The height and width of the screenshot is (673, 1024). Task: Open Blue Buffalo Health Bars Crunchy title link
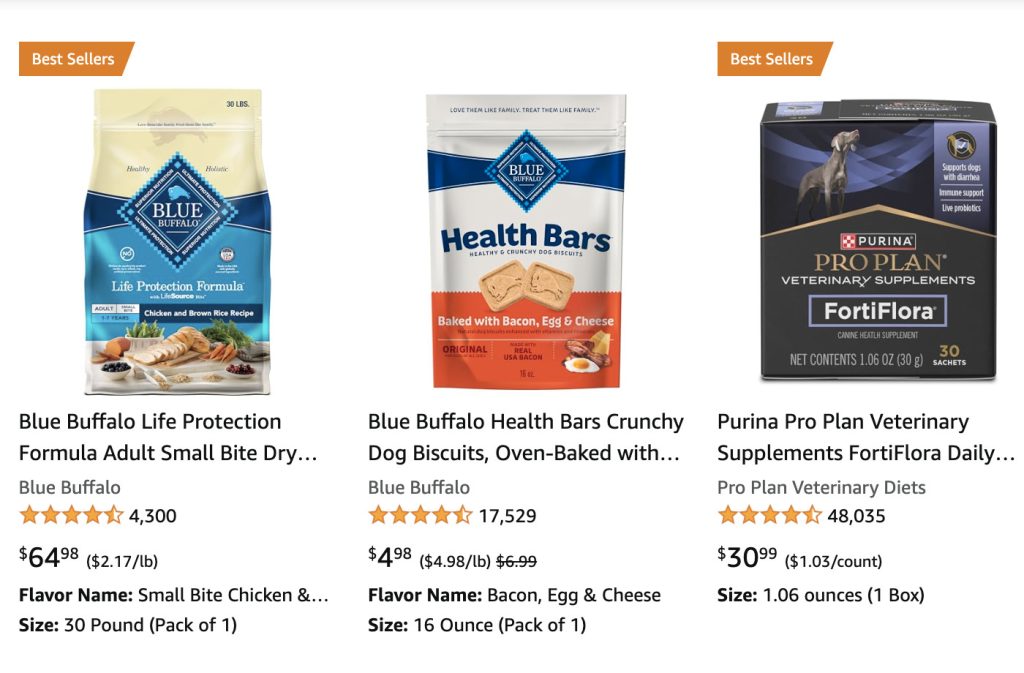pyautogui.click(x=526, y=437)
